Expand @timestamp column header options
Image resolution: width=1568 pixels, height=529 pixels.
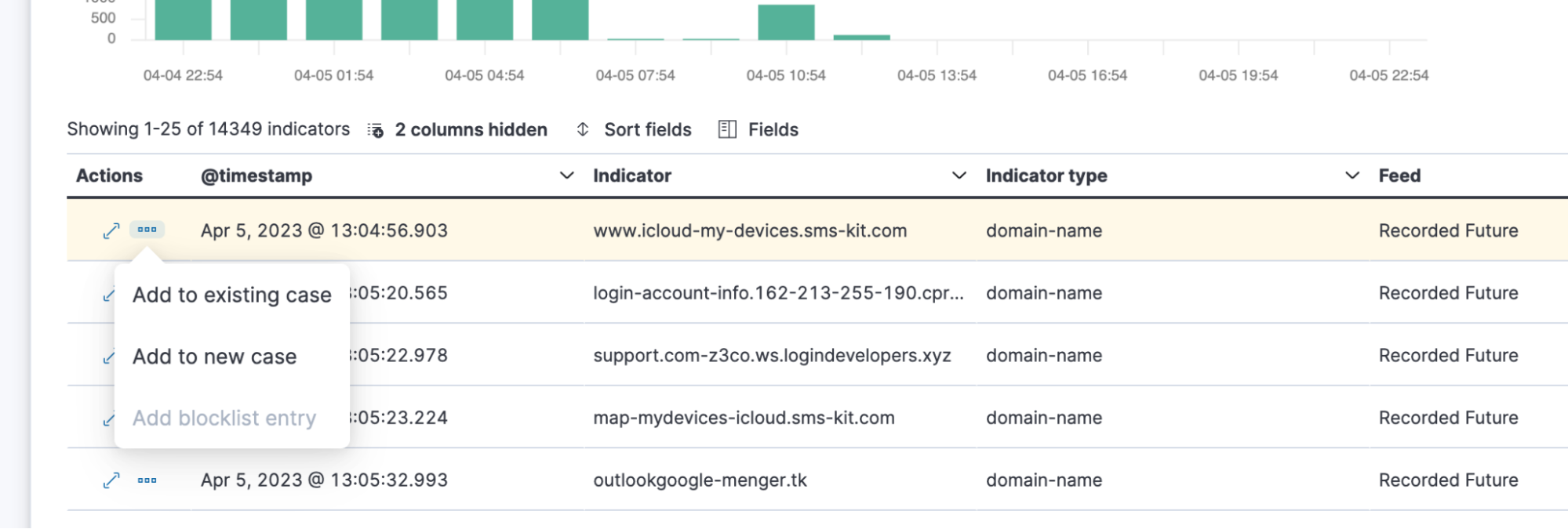click(566, 176)
